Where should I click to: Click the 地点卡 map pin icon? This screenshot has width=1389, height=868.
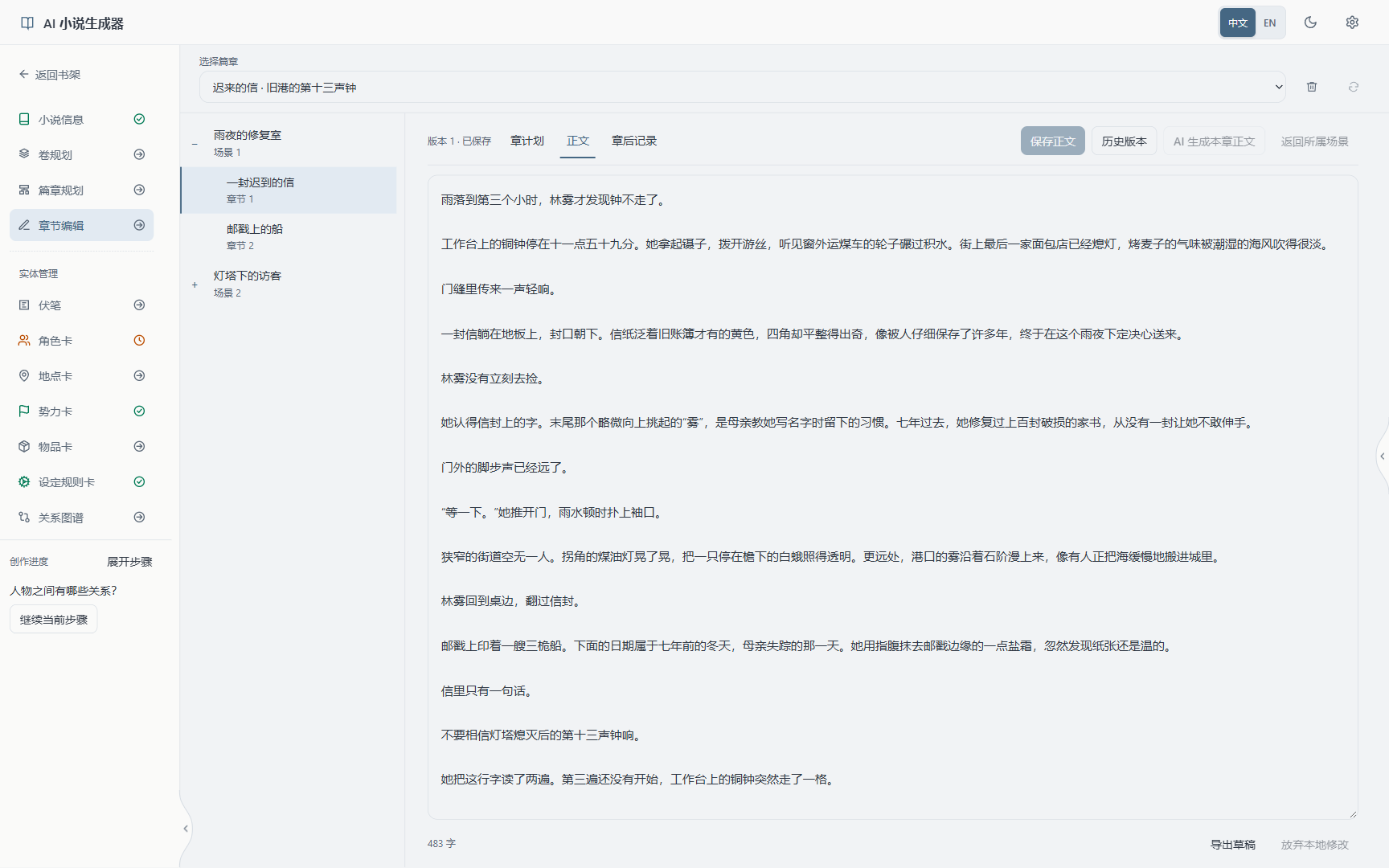click(24, 376)
